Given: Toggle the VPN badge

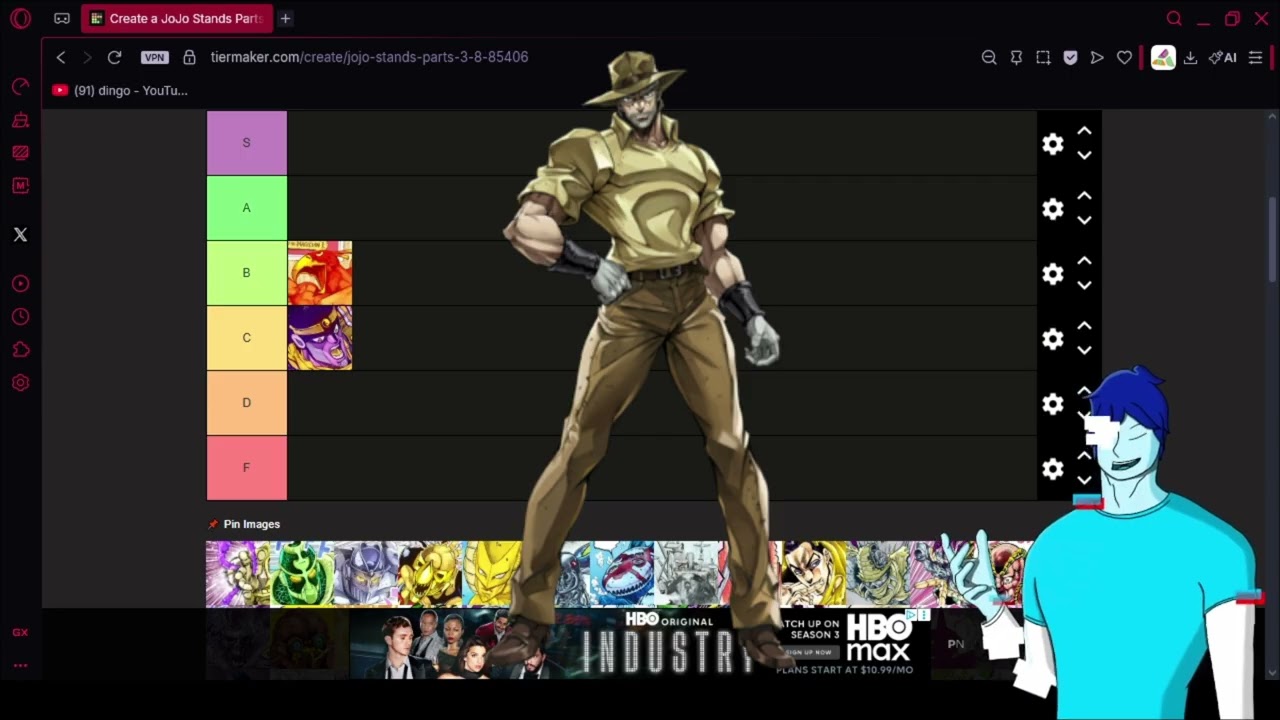Looking at the screenshot, I should click(154, 57).
